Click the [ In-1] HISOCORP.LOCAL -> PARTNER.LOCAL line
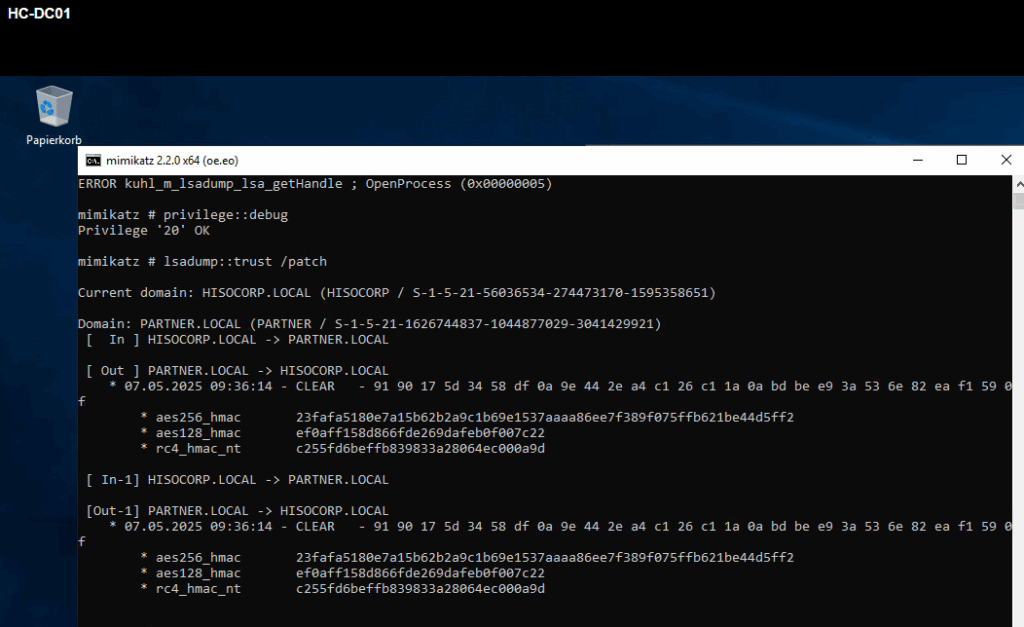 pos(237,480)
